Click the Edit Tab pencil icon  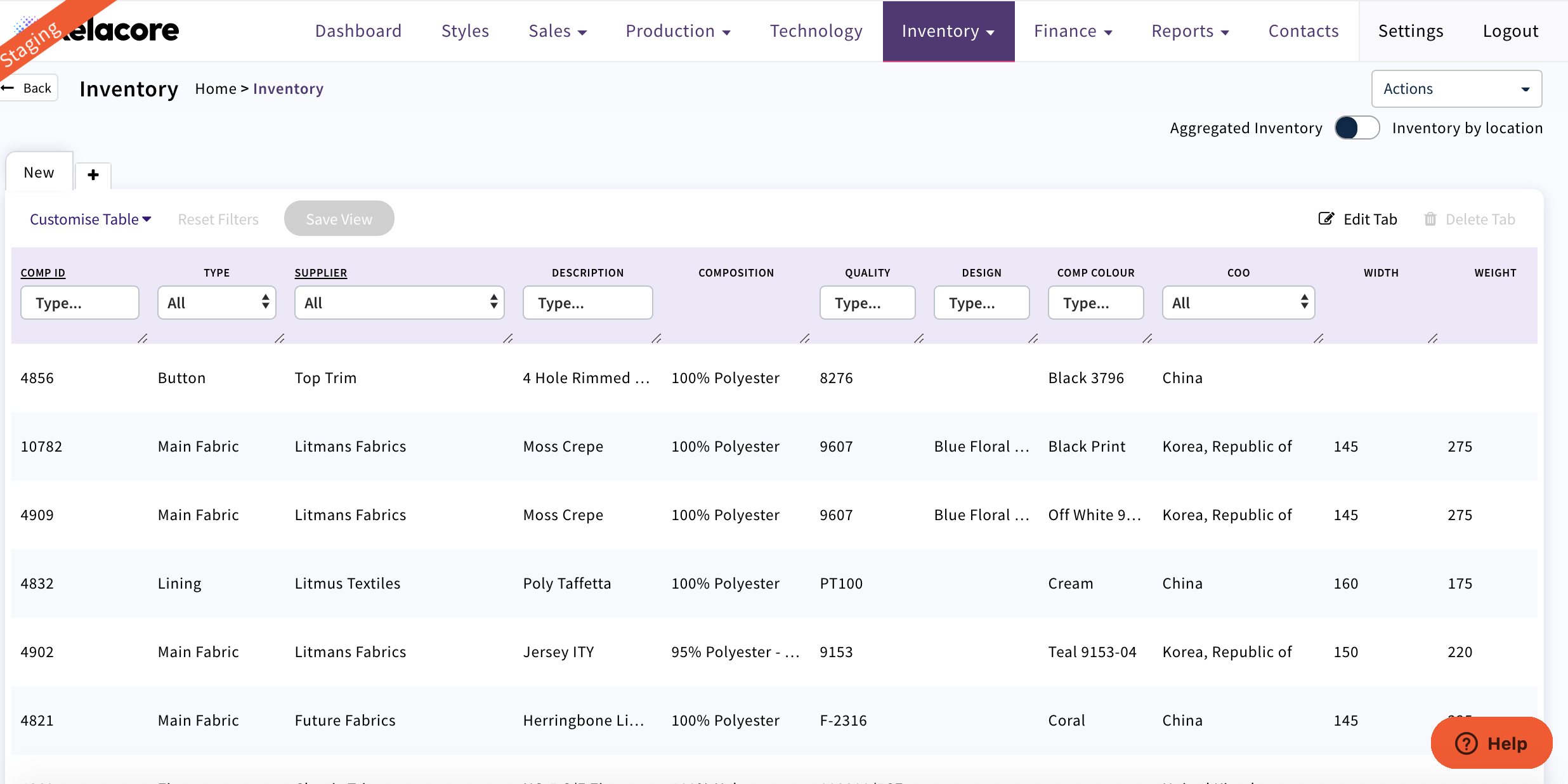(1326, 219)
